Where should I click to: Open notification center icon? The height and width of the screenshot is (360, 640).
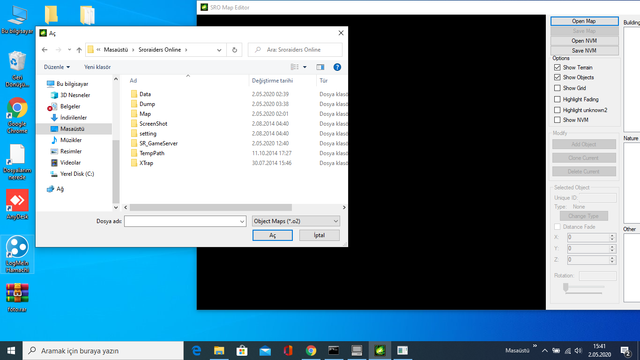point(625,351)
